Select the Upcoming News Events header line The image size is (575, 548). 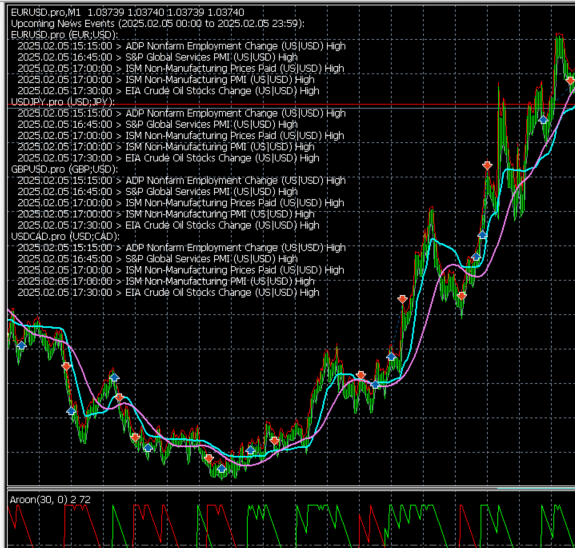click(x=158, y=24)
